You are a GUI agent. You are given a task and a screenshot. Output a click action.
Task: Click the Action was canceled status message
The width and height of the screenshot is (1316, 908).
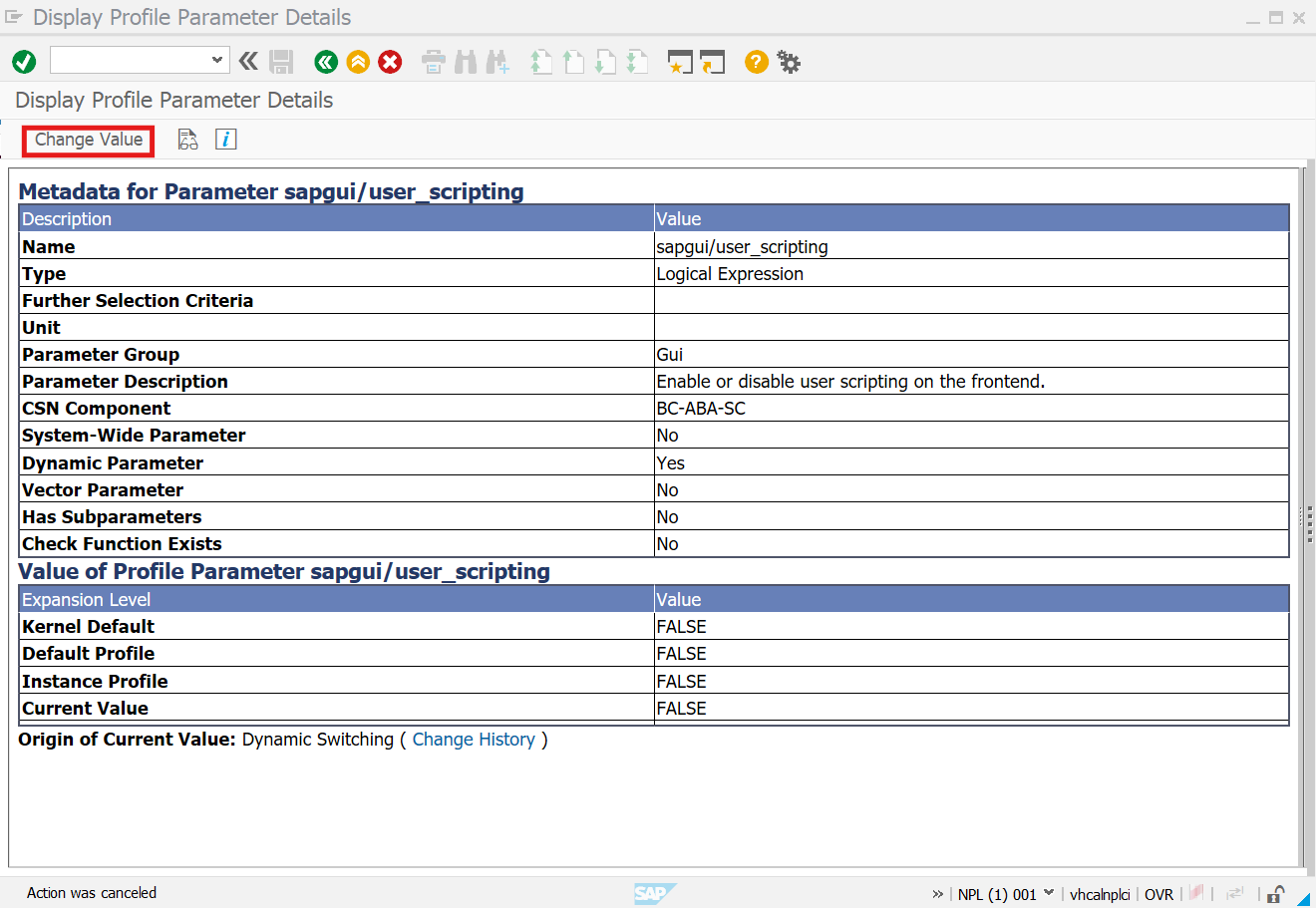92,893
